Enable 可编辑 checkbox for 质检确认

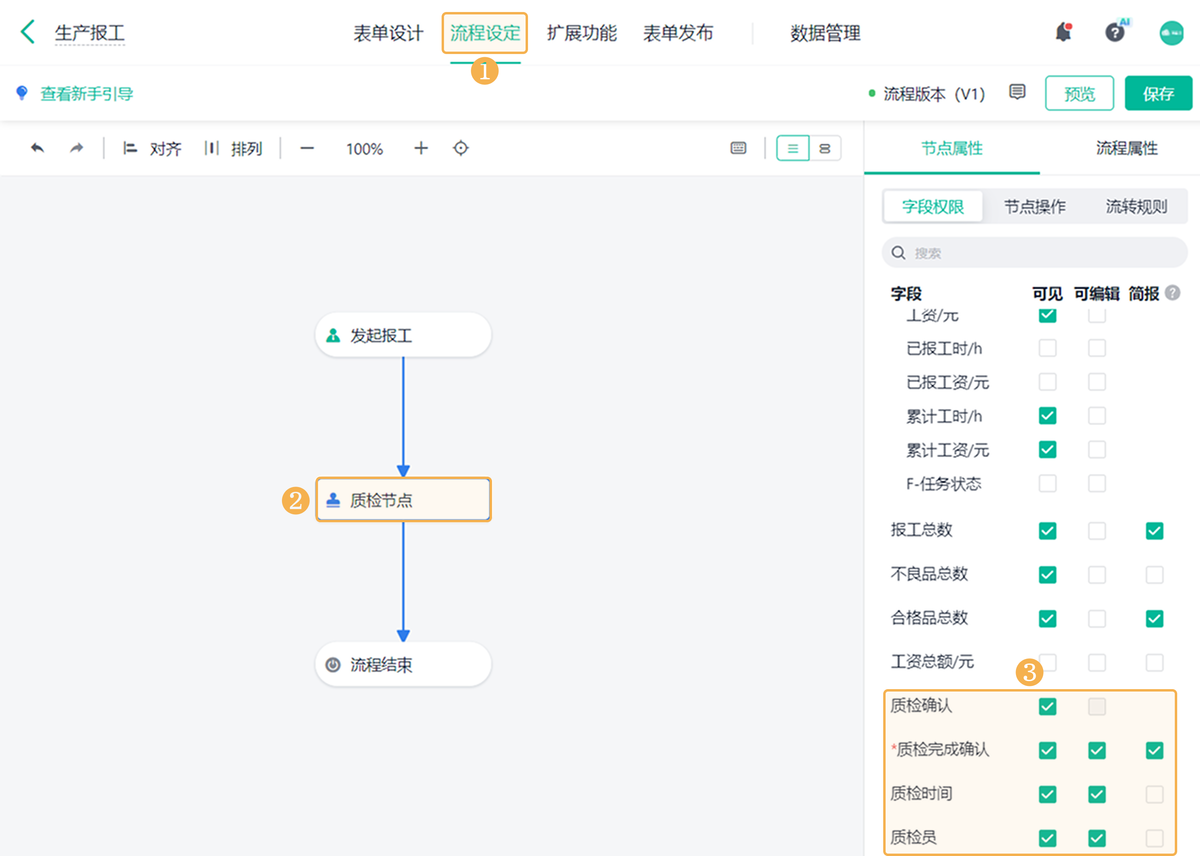click(x=1097, y=706)
